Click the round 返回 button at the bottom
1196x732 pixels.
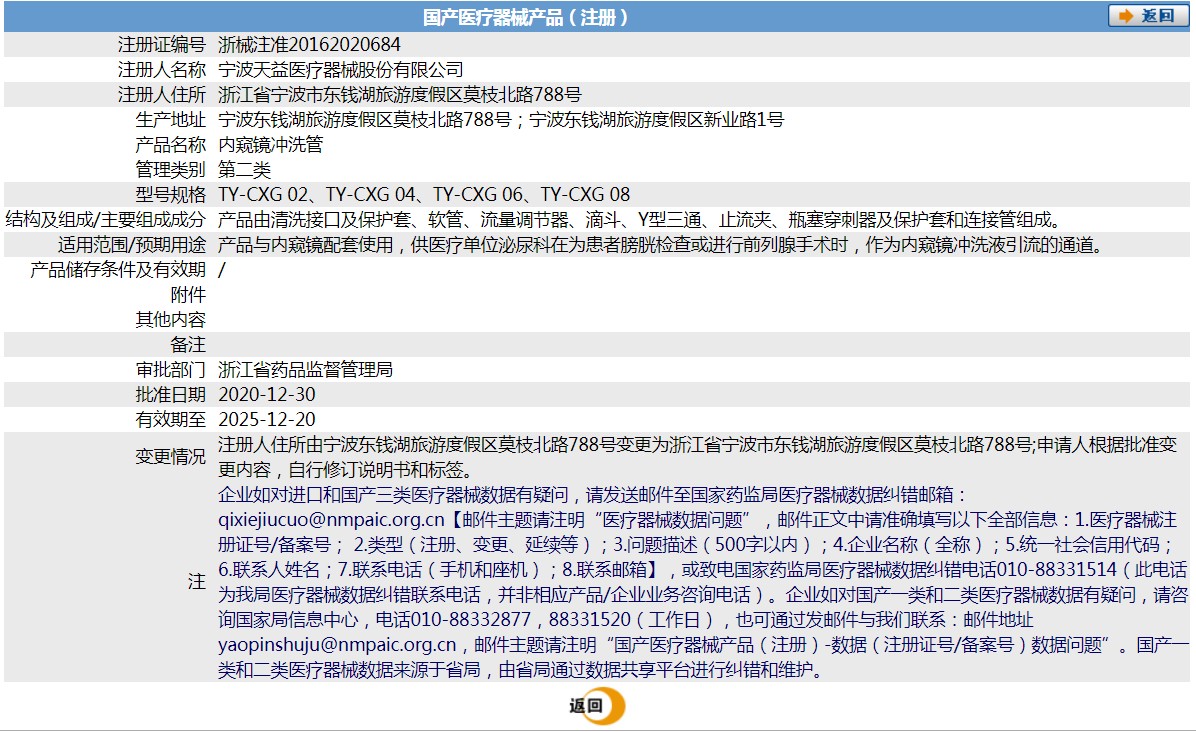click(x=597, y=706)
